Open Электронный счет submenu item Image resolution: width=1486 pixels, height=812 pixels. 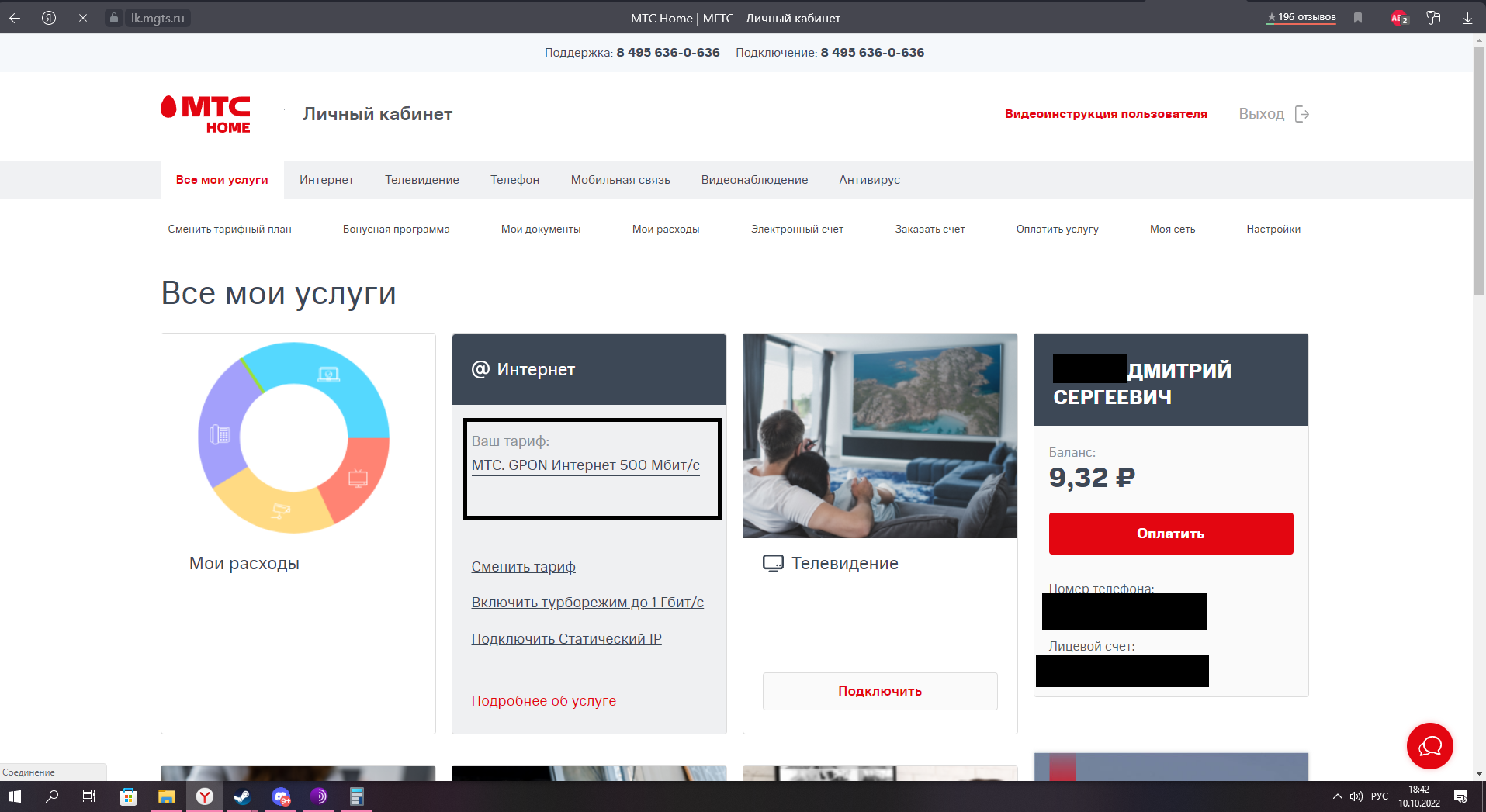(x=797, y=229)
